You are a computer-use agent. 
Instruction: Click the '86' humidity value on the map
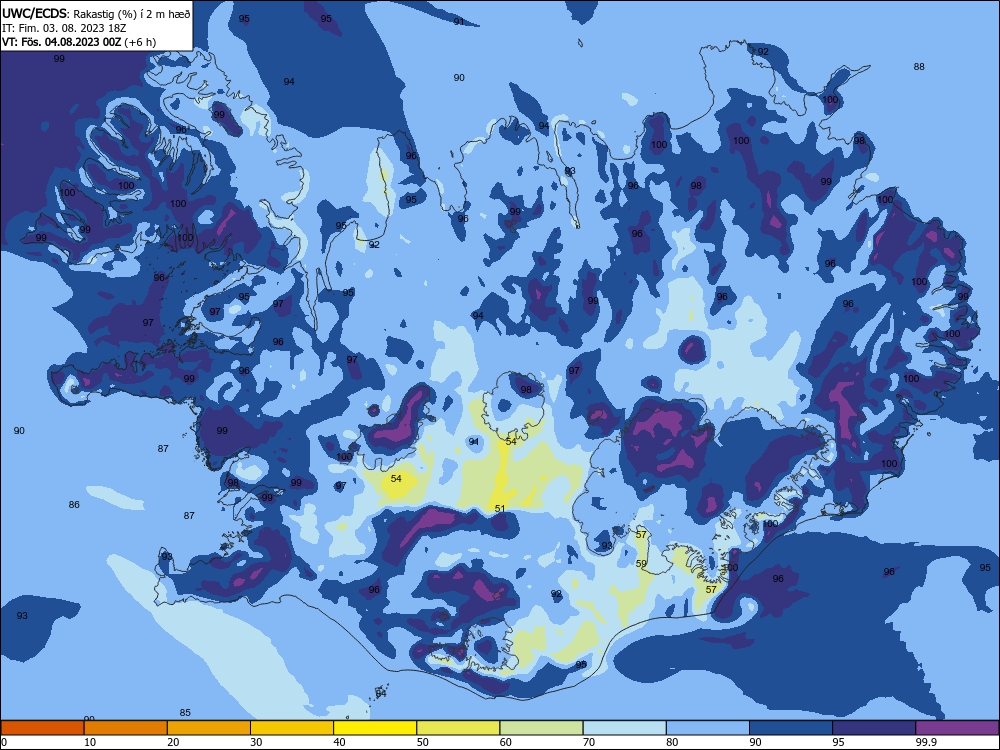click(x=74, y=504)
